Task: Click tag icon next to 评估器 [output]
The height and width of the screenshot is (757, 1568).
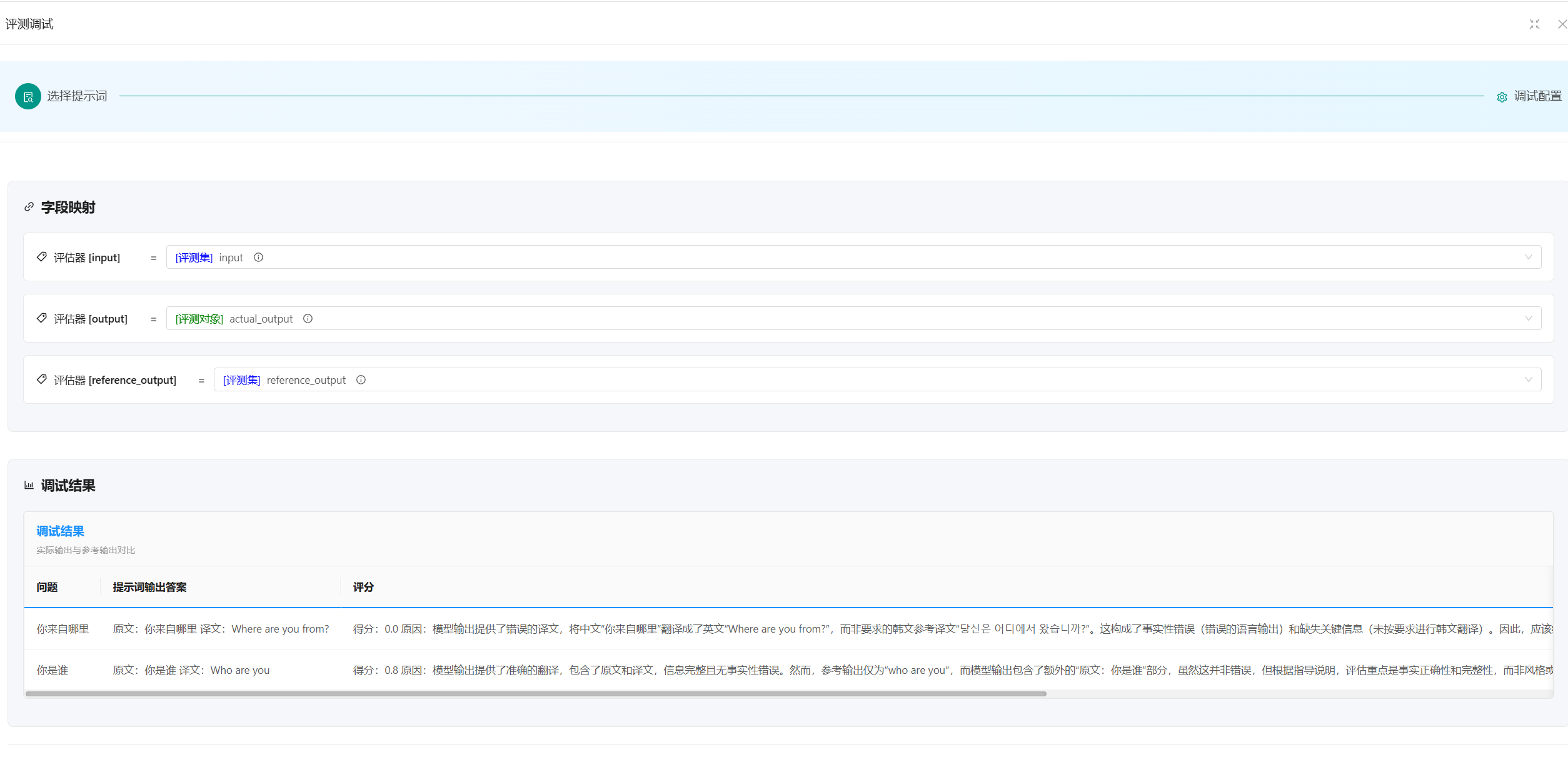Action: (42, 318)
